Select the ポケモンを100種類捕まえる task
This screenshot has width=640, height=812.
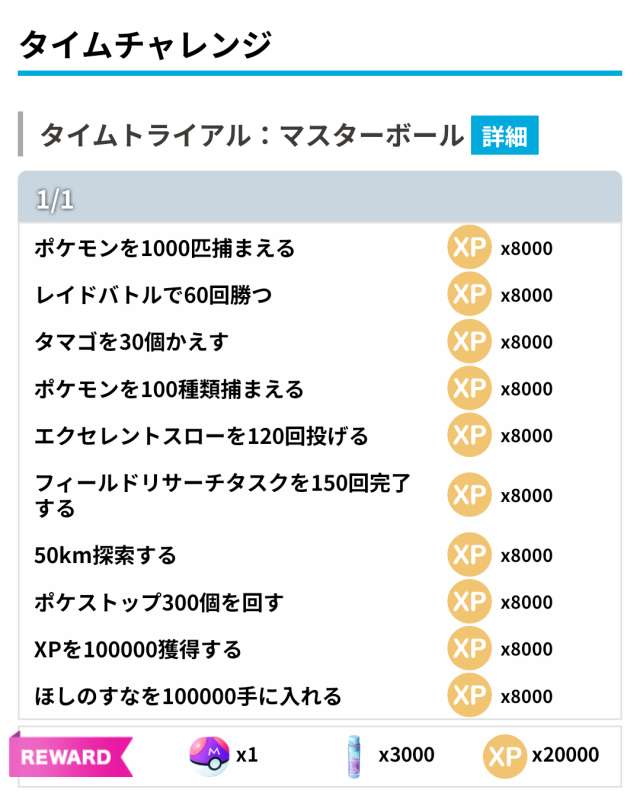point(169,389)
